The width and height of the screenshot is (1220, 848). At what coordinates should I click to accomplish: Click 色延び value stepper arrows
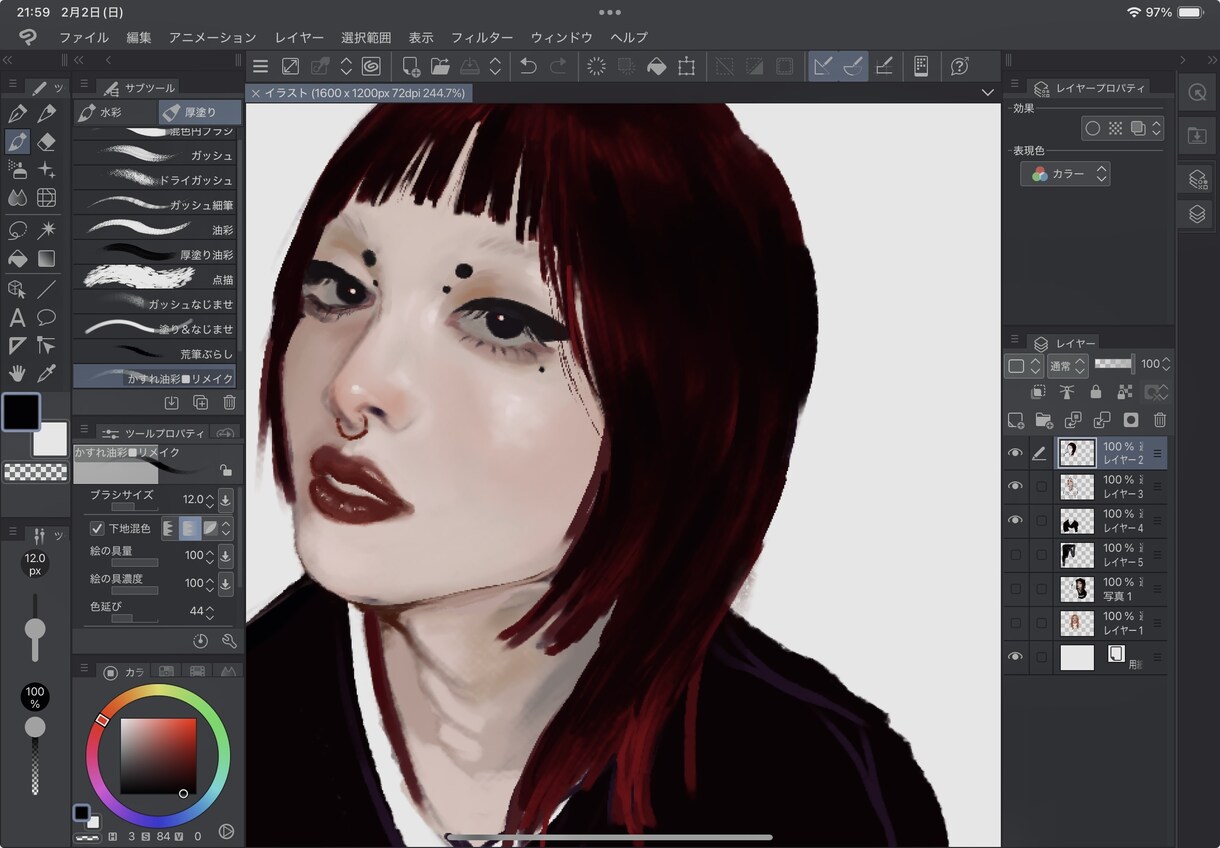point(210,611)
